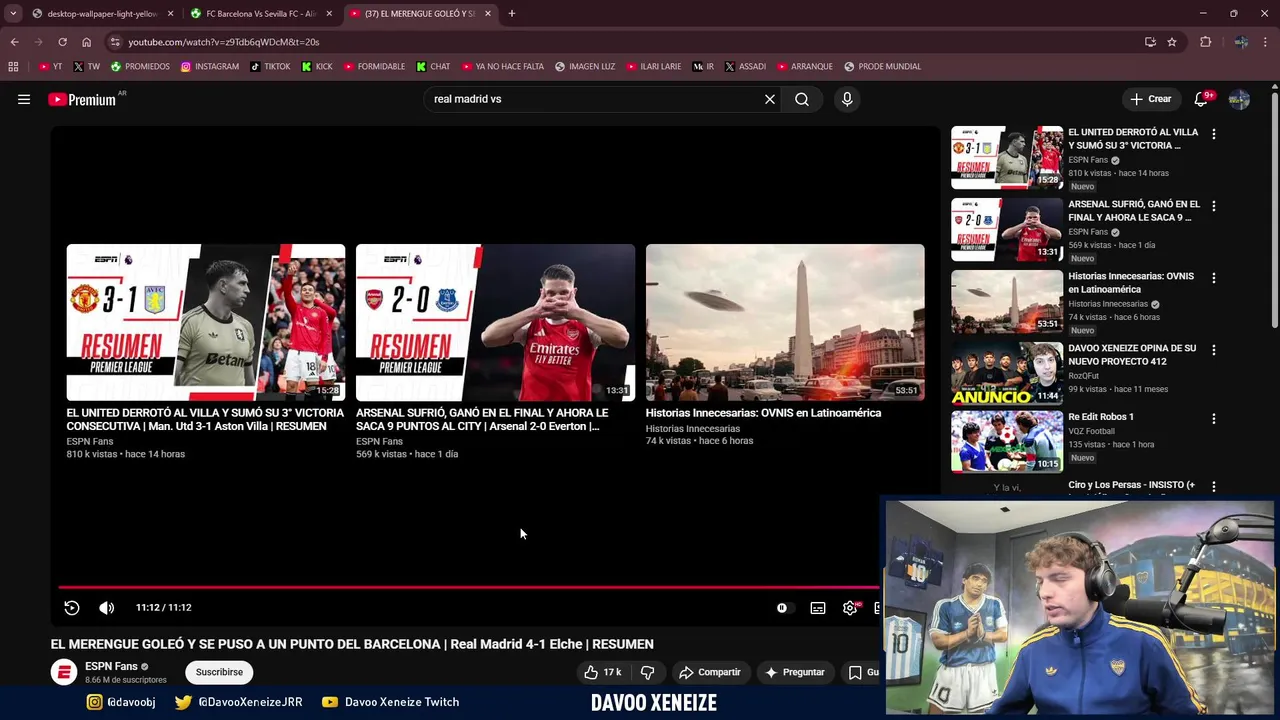
Task: Open the Chrome tab search dropdown arrow
Action: point(13,13)
